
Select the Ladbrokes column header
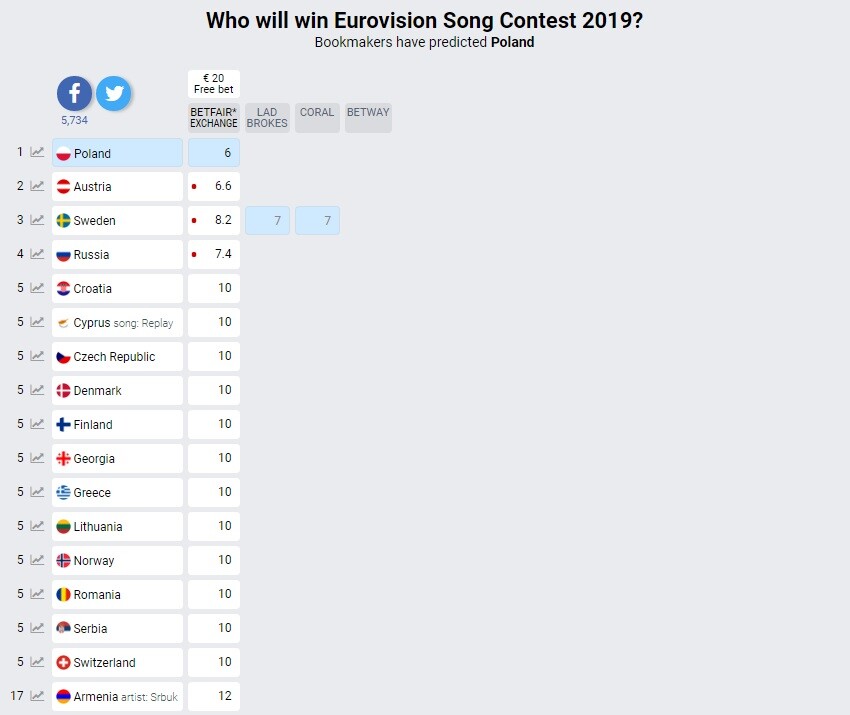267,118
